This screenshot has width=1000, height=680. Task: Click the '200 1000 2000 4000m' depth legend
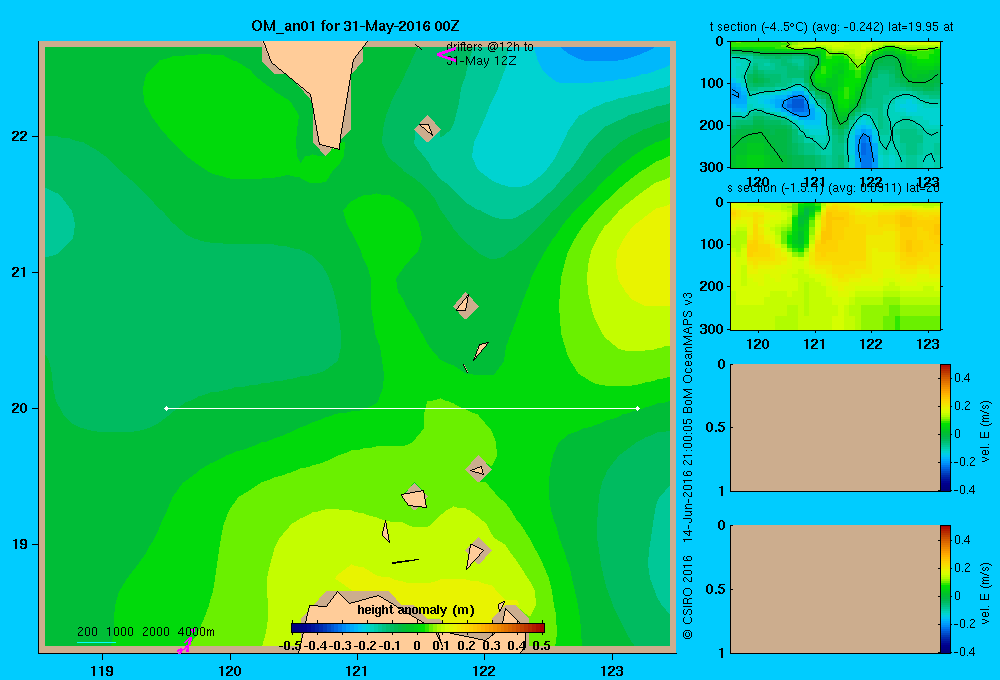[x=145, y=632]
